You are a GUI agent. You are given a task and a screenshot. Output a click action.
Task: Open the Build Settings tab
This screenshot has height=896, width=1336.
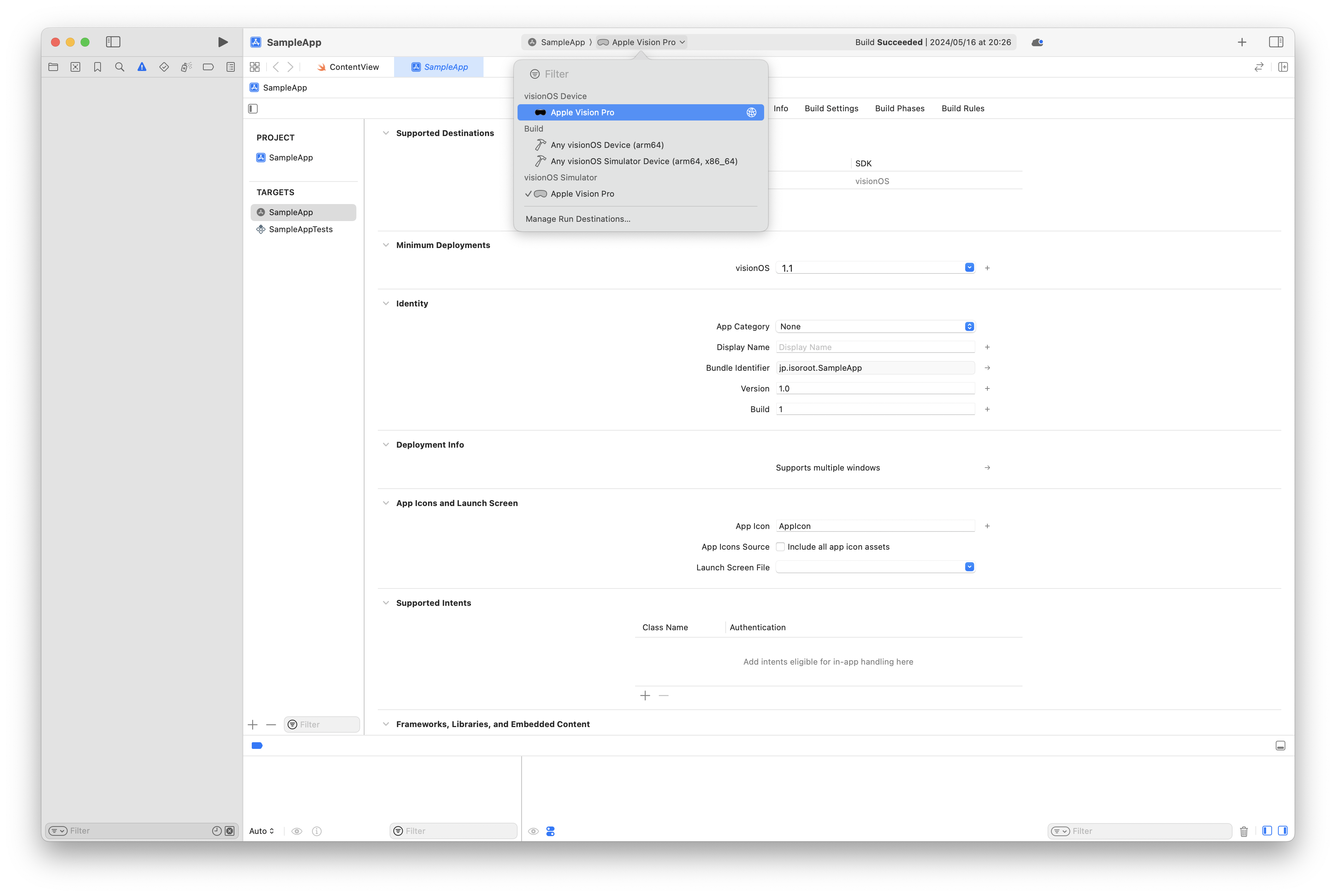click(x=831, y=109)
